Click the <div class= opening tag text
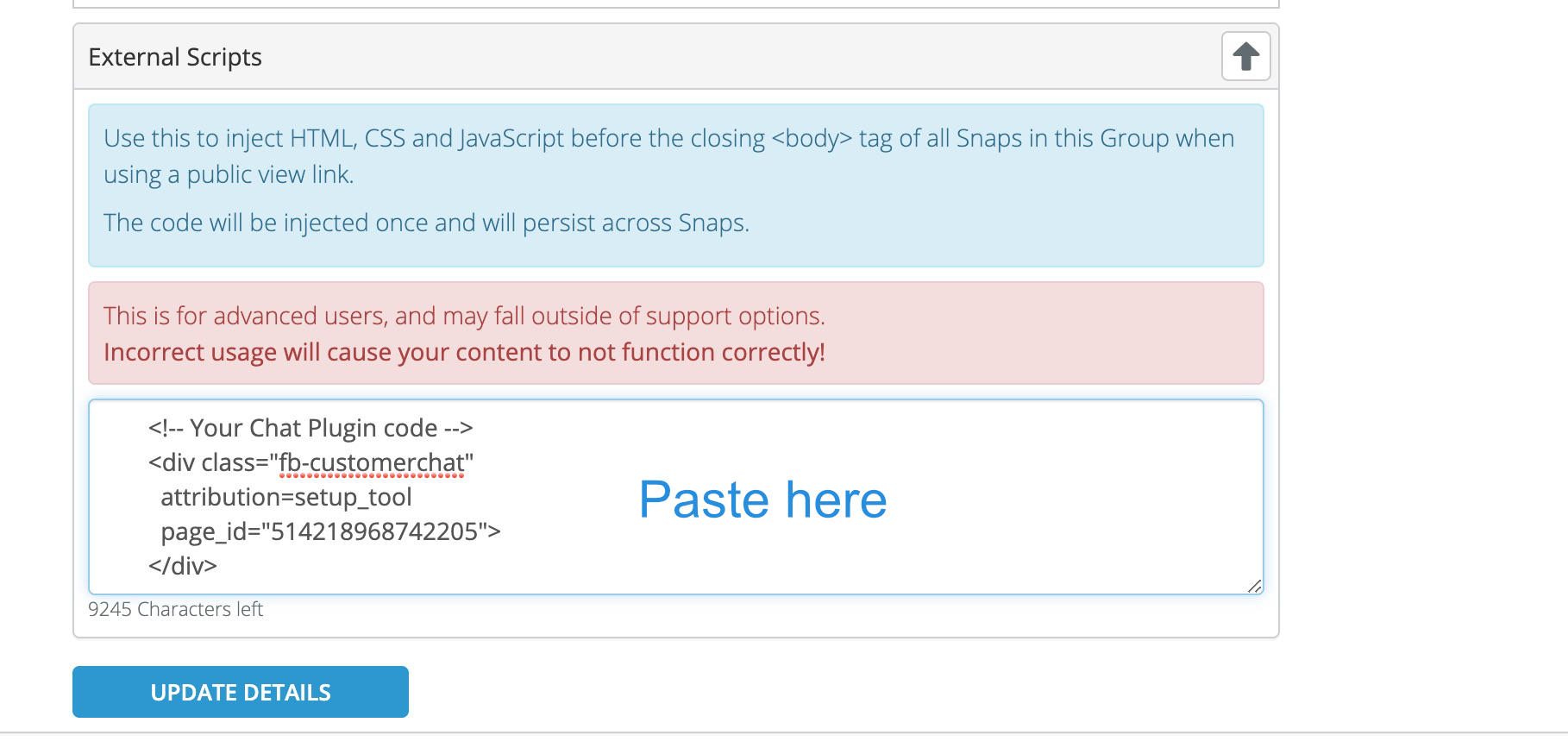The image size is (1568, 754). tap(208, 462)
